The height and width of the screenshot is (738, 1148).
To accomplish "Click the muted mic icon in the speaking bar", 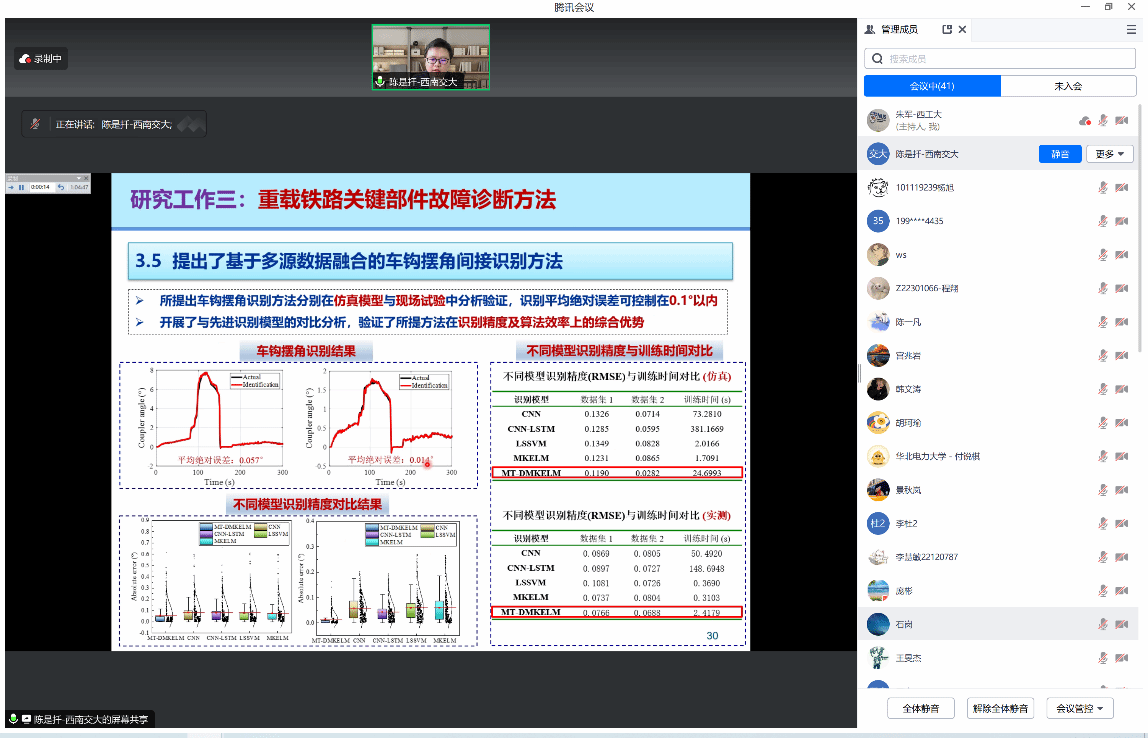I will [36, 125].
